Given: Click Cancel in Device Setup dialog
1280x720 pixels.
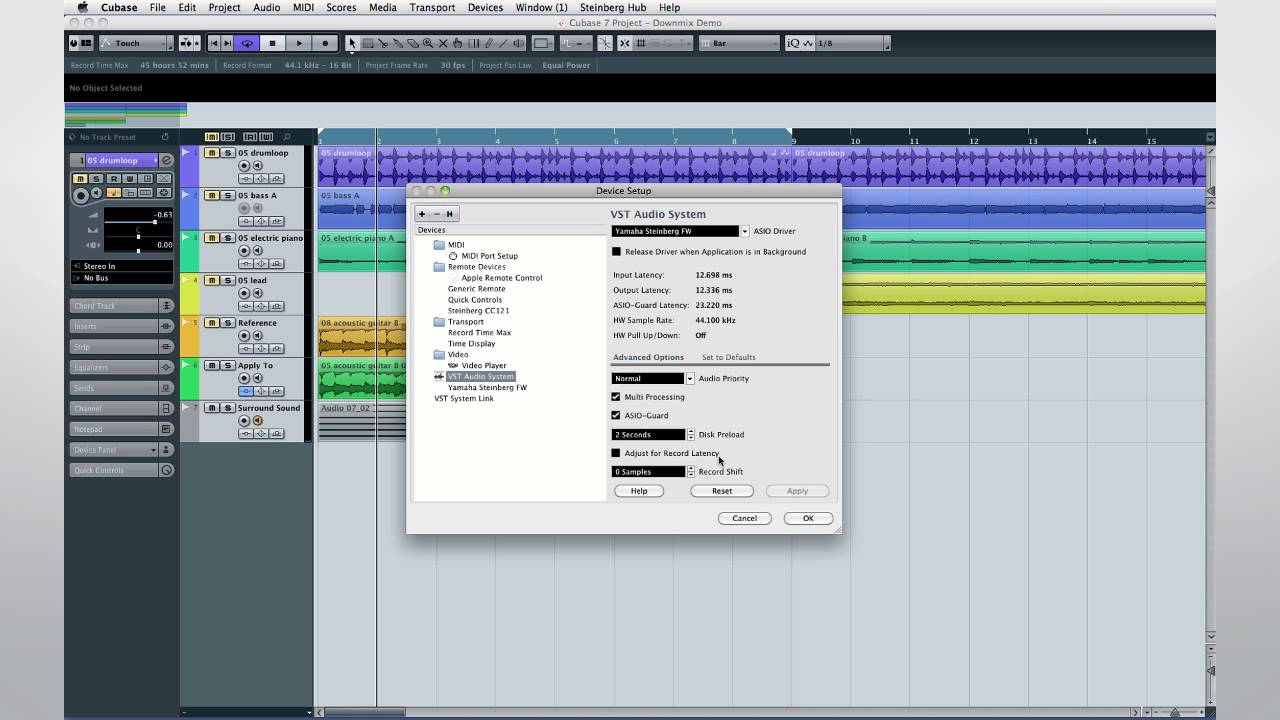Looking at the screenshot, I should (x=744, y=518).
